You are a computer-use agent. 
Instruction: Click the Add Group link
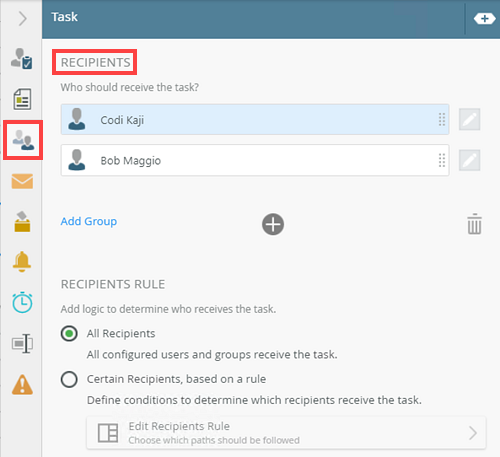tap(89, 221)
